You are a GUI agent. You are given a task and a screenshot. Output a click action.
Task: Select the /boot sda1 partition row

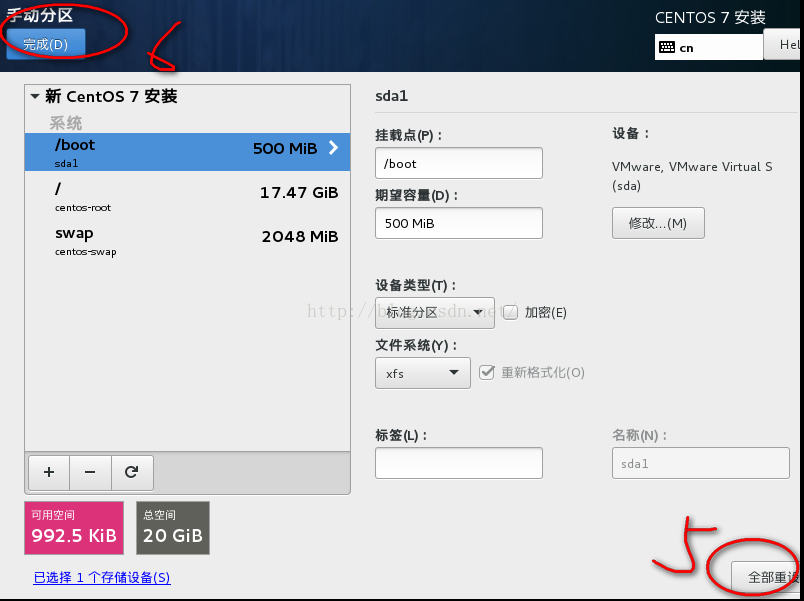pos(188,152)
